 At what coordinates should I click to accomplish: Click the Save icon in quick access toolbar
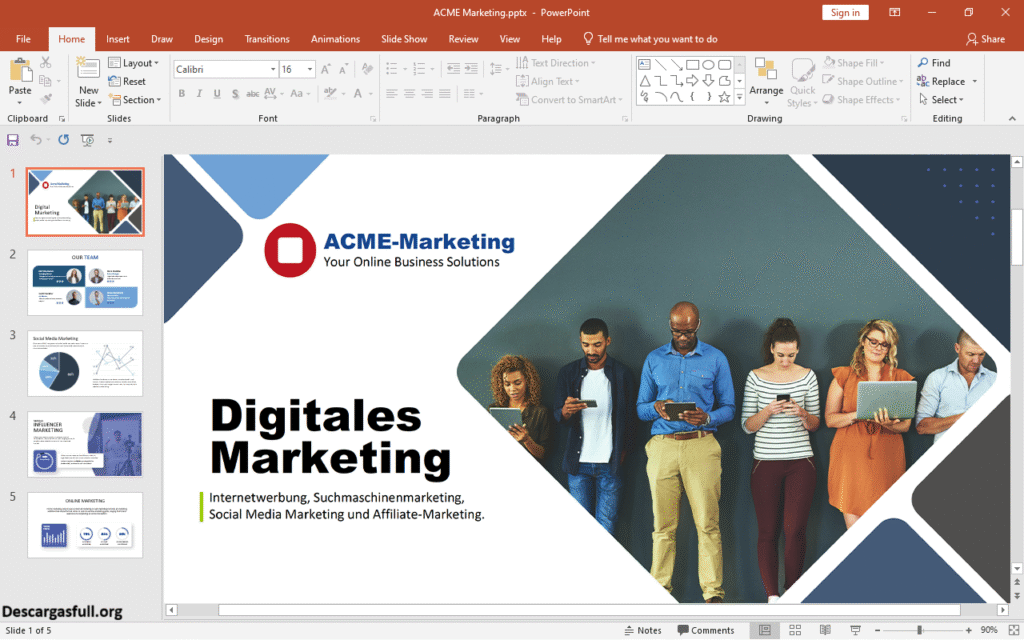13,140
